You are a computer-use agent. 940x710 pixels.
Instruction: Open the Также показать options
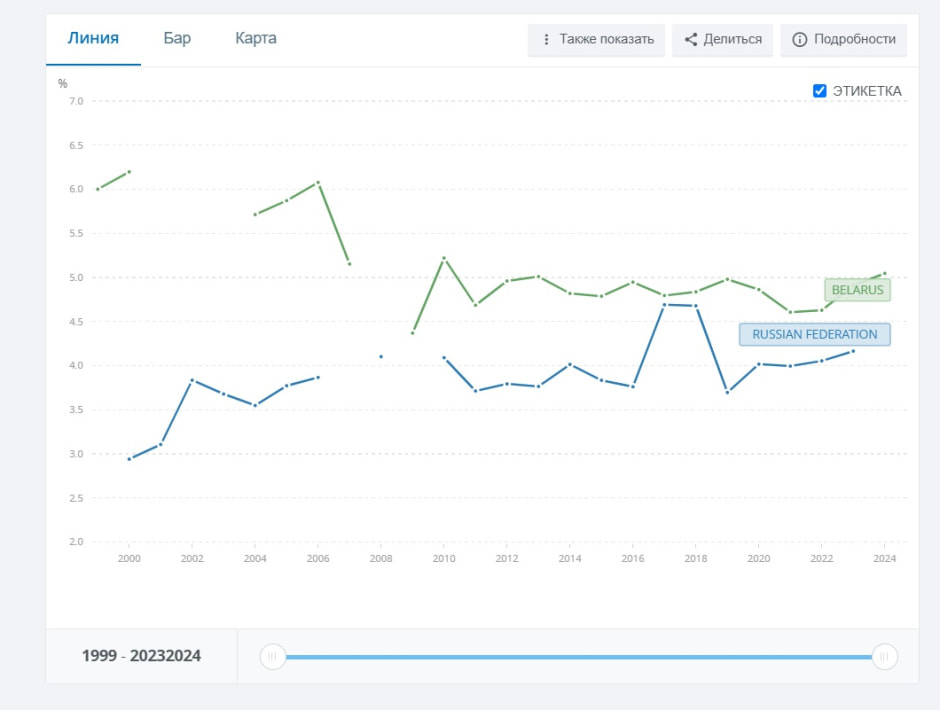pos(596,40)
